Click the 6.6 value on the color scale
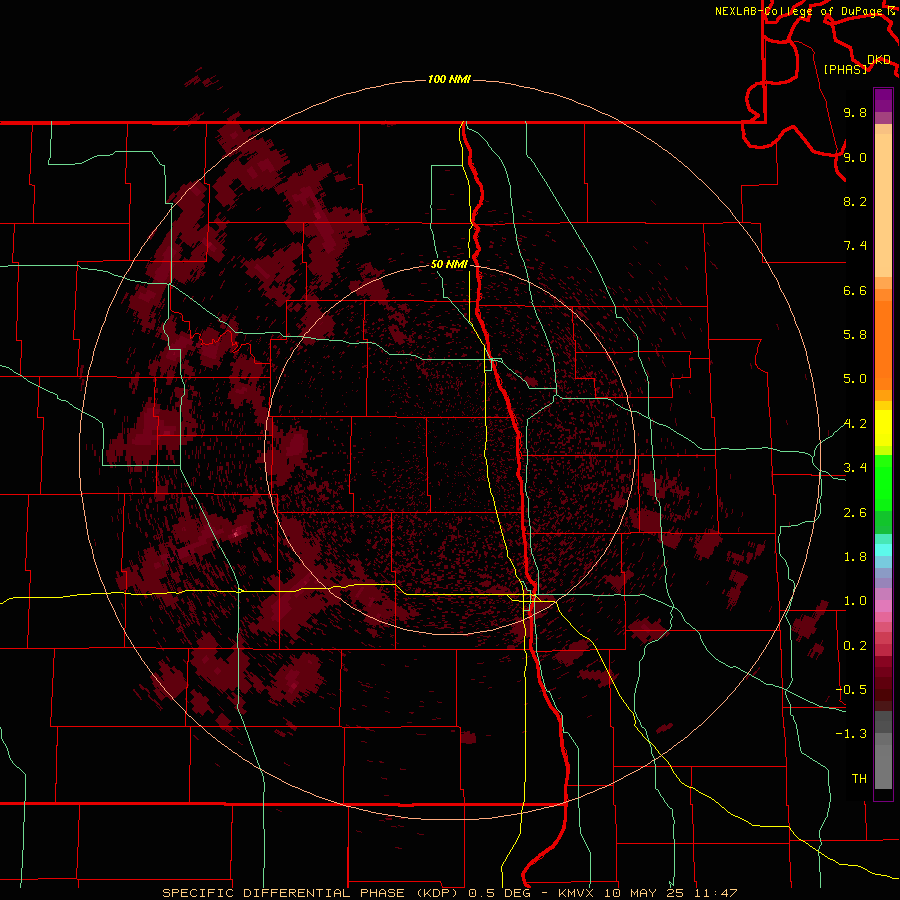The height and width of the screenshot is (900, 900). [x=855, y=290]
